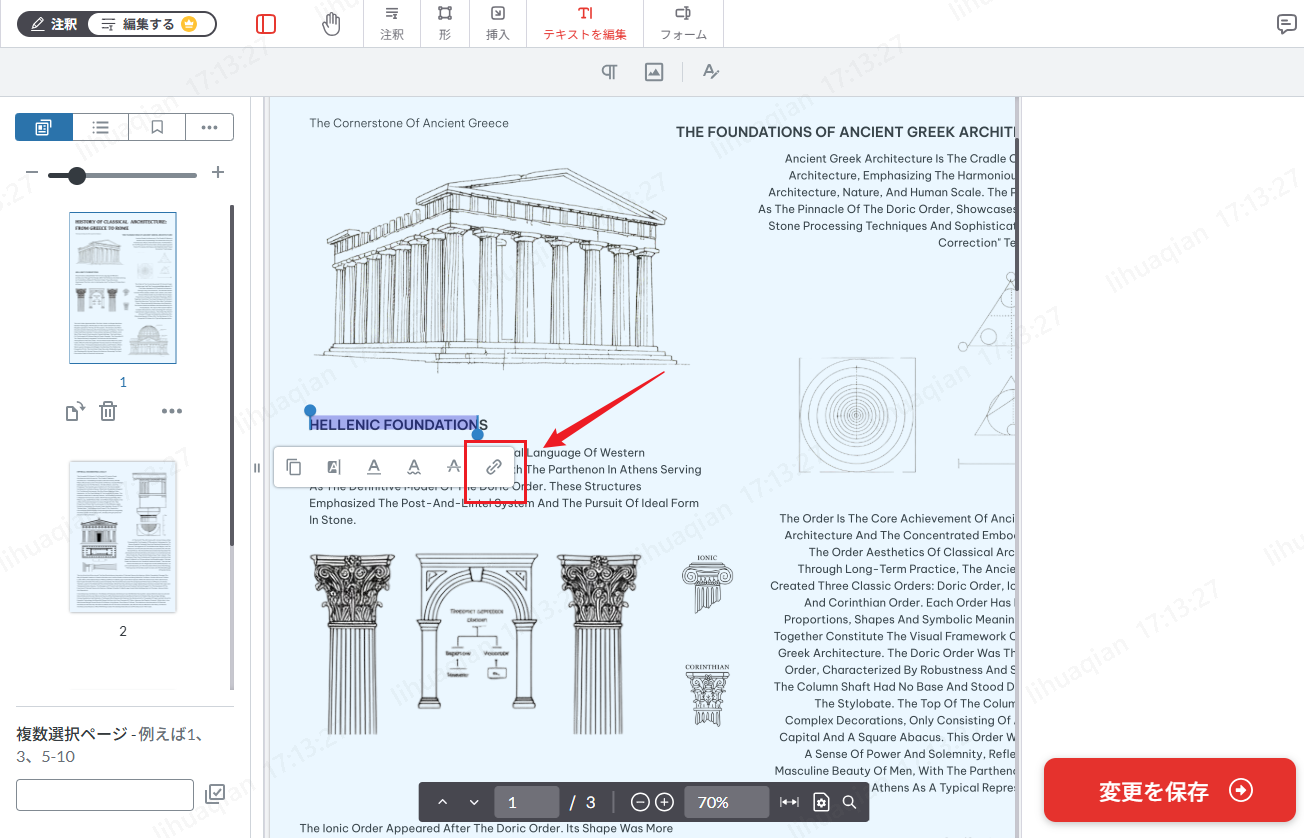Image resolution: width=1304 pixels, height=838 pixels.
Task: Copy selected text icon
Action: point(294,467)
